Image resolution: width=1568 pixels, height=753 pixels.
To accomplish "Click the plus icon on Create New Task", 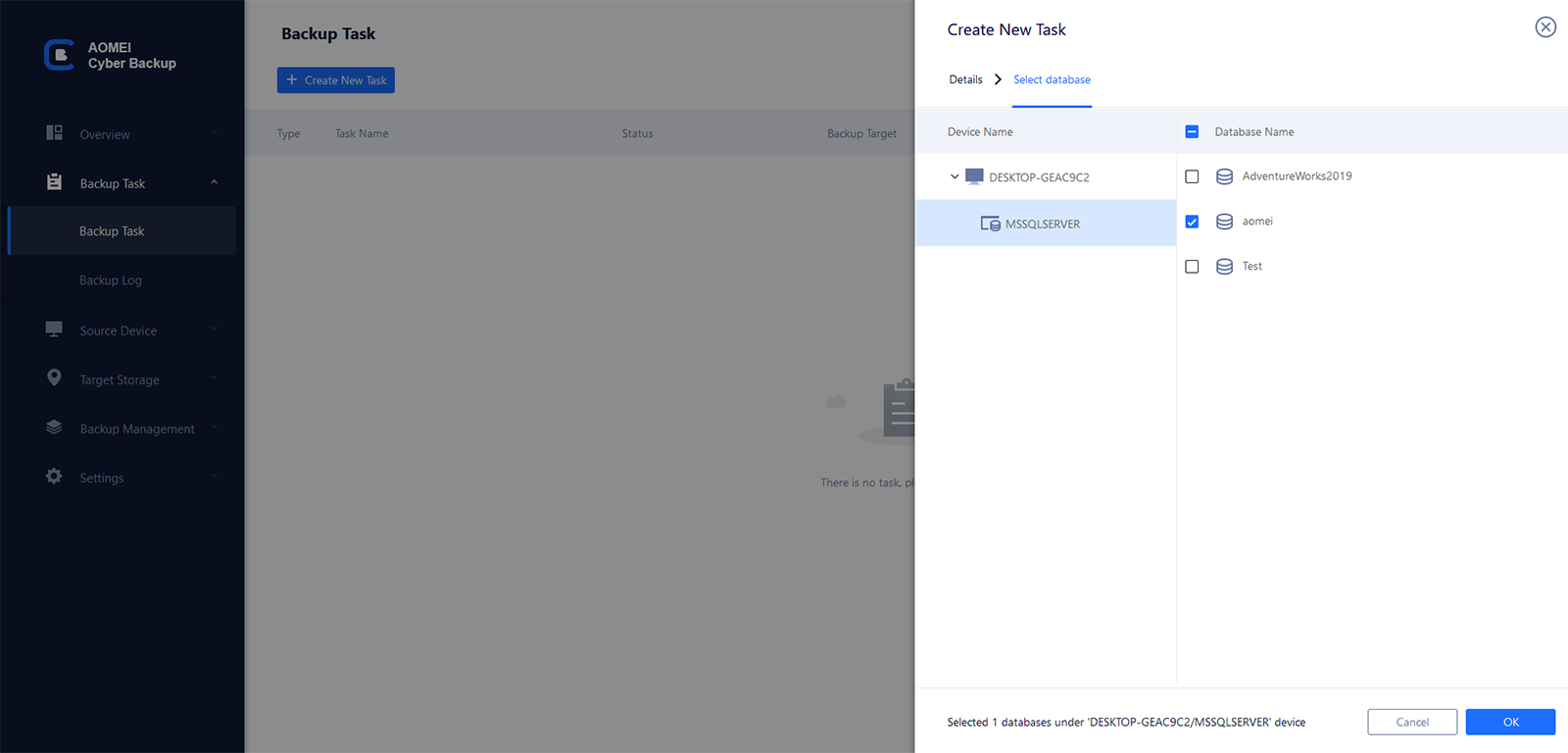I will [x=292, y=79].
